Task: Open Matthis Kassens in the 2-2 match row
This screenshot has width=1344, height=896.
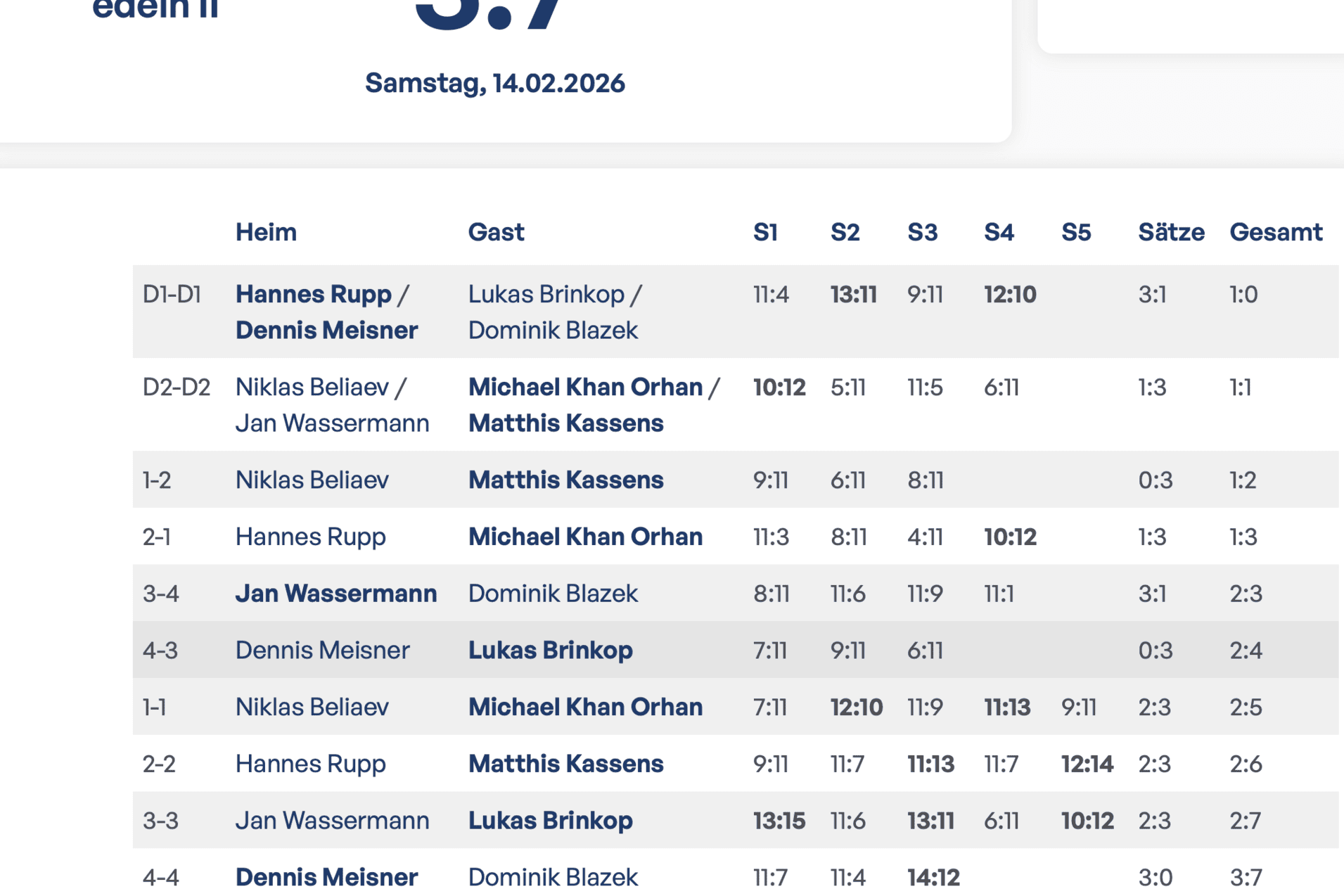Action: click(565, 764)
